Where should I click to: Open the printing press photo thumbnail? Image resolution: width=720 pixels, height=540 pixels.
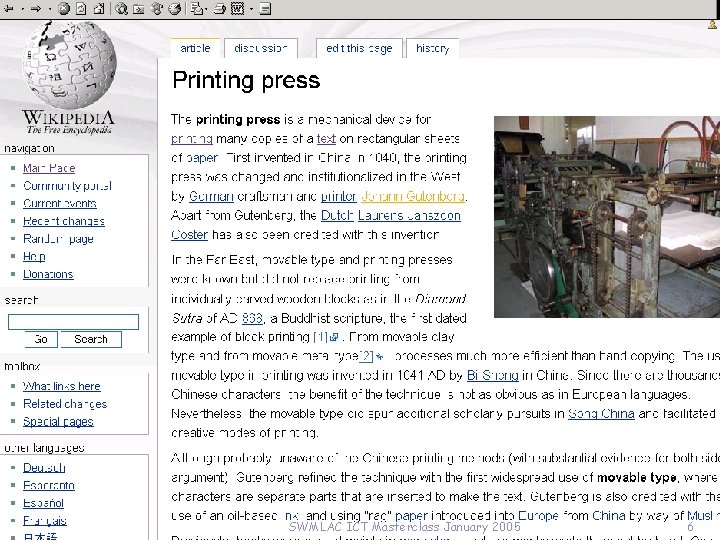click(x=607, y=217)
